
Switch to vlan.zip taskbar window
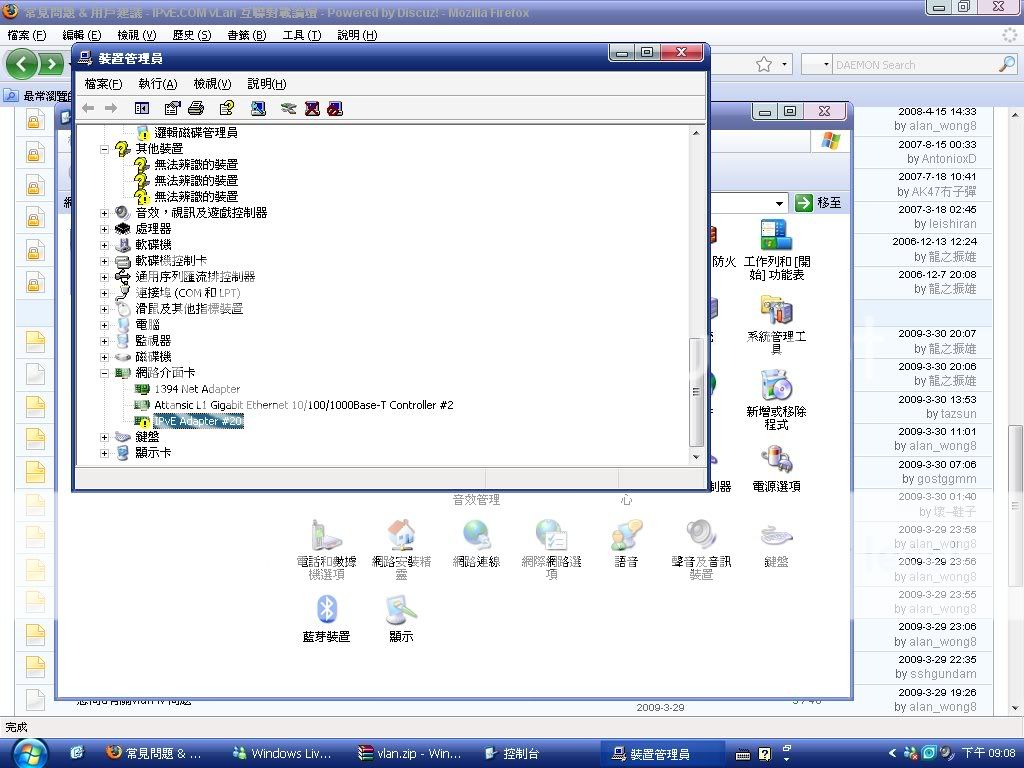410,753
